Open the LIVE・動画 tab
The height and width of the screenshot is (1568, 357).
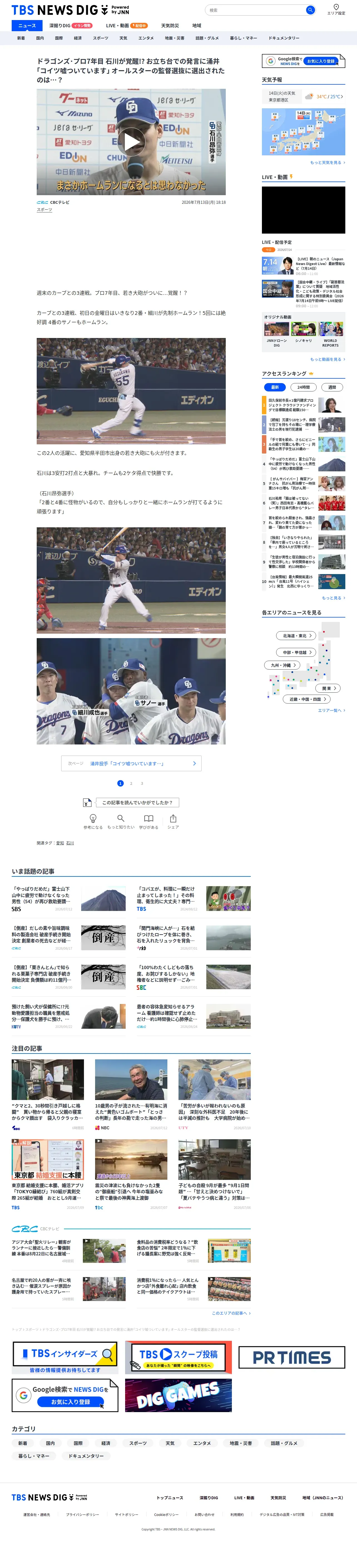click(x=127, y=26)
